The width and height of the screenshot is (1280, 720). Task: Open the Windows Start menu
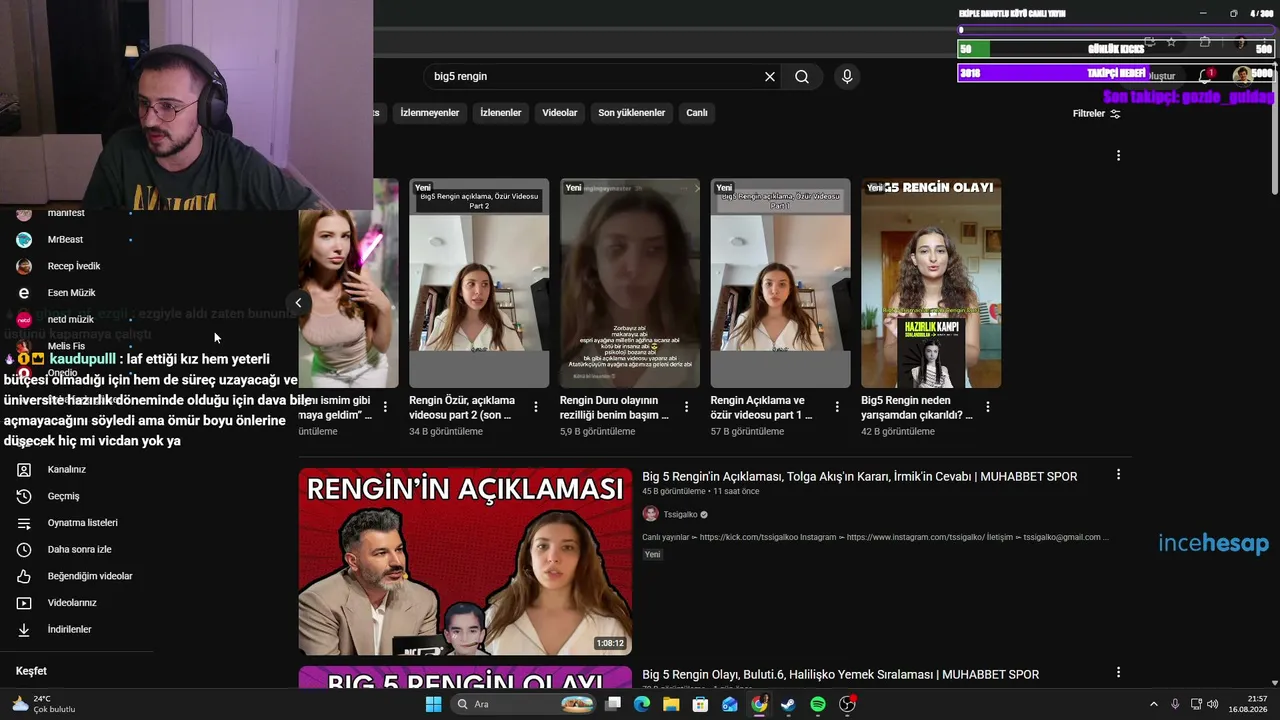point(433,704)
